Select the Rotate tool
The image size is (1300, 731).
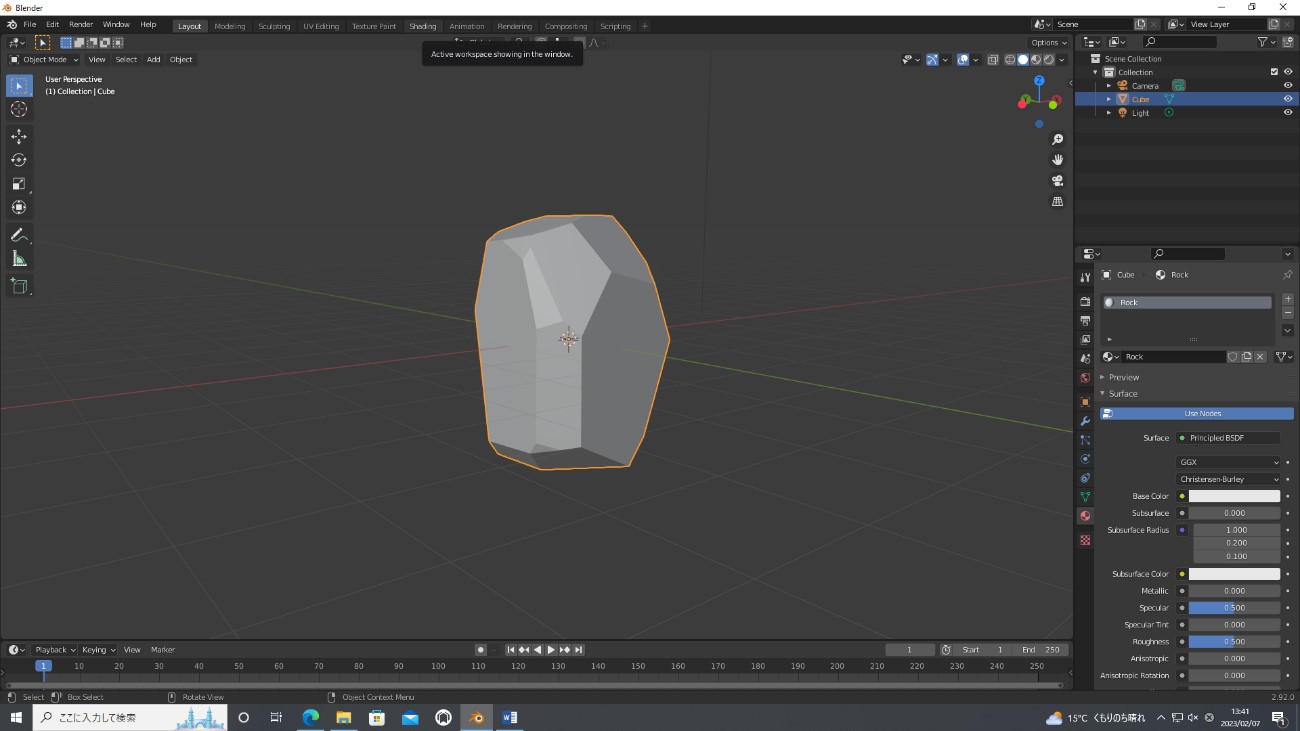click(x=19, y=160)
